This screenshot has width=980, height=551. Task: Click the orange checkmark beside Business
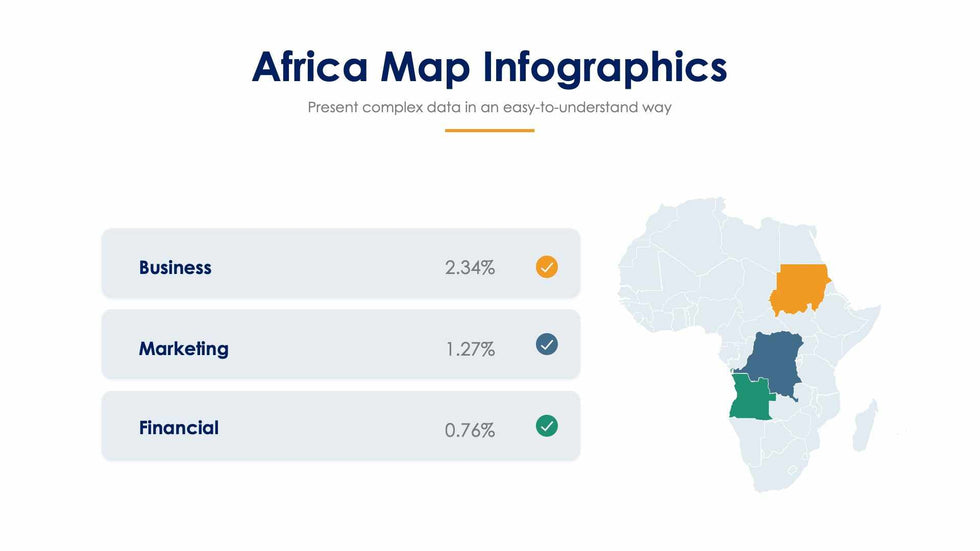547,267
